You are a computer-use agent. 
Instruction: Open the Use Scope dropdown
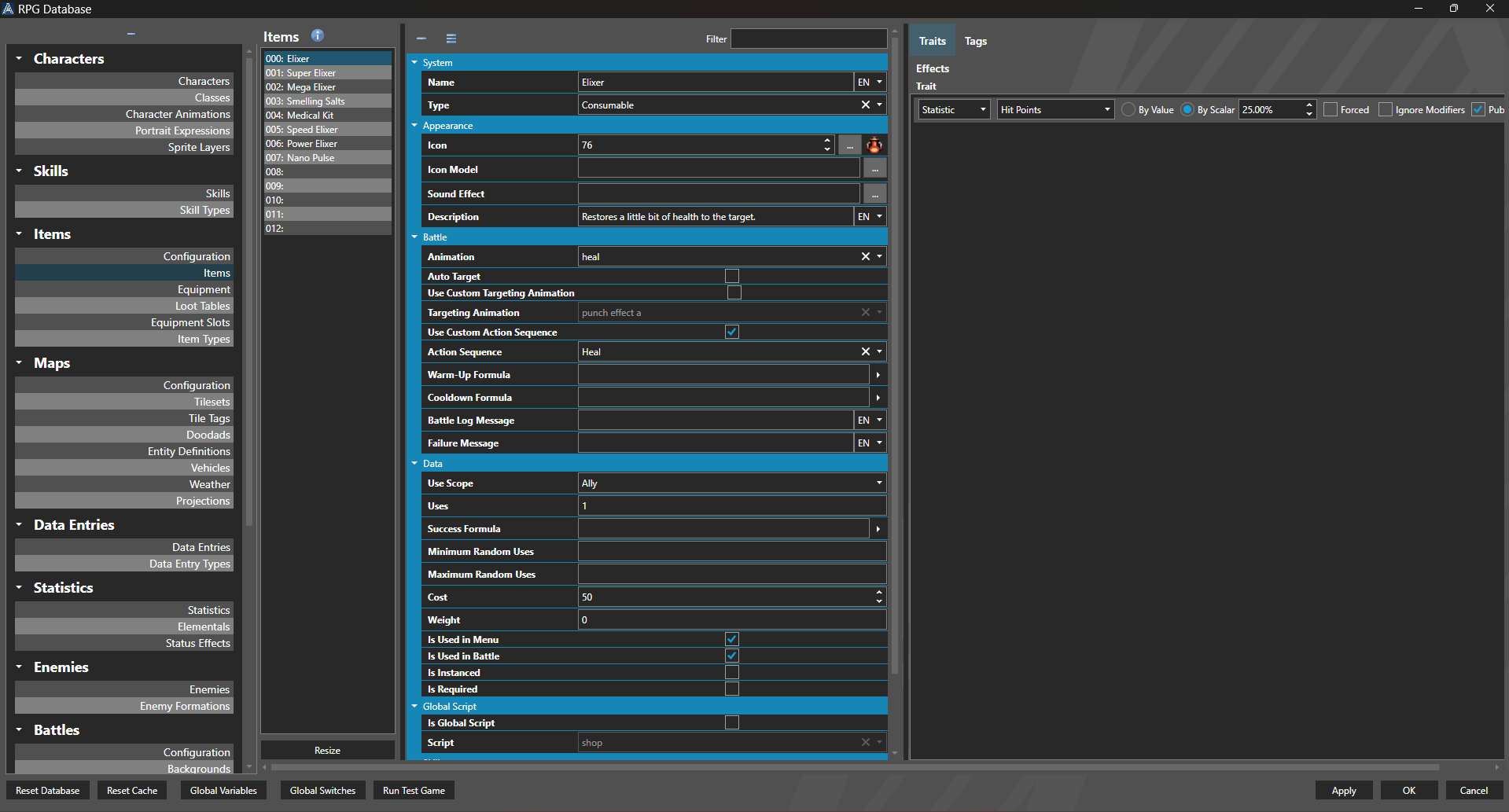coord(878,483)
